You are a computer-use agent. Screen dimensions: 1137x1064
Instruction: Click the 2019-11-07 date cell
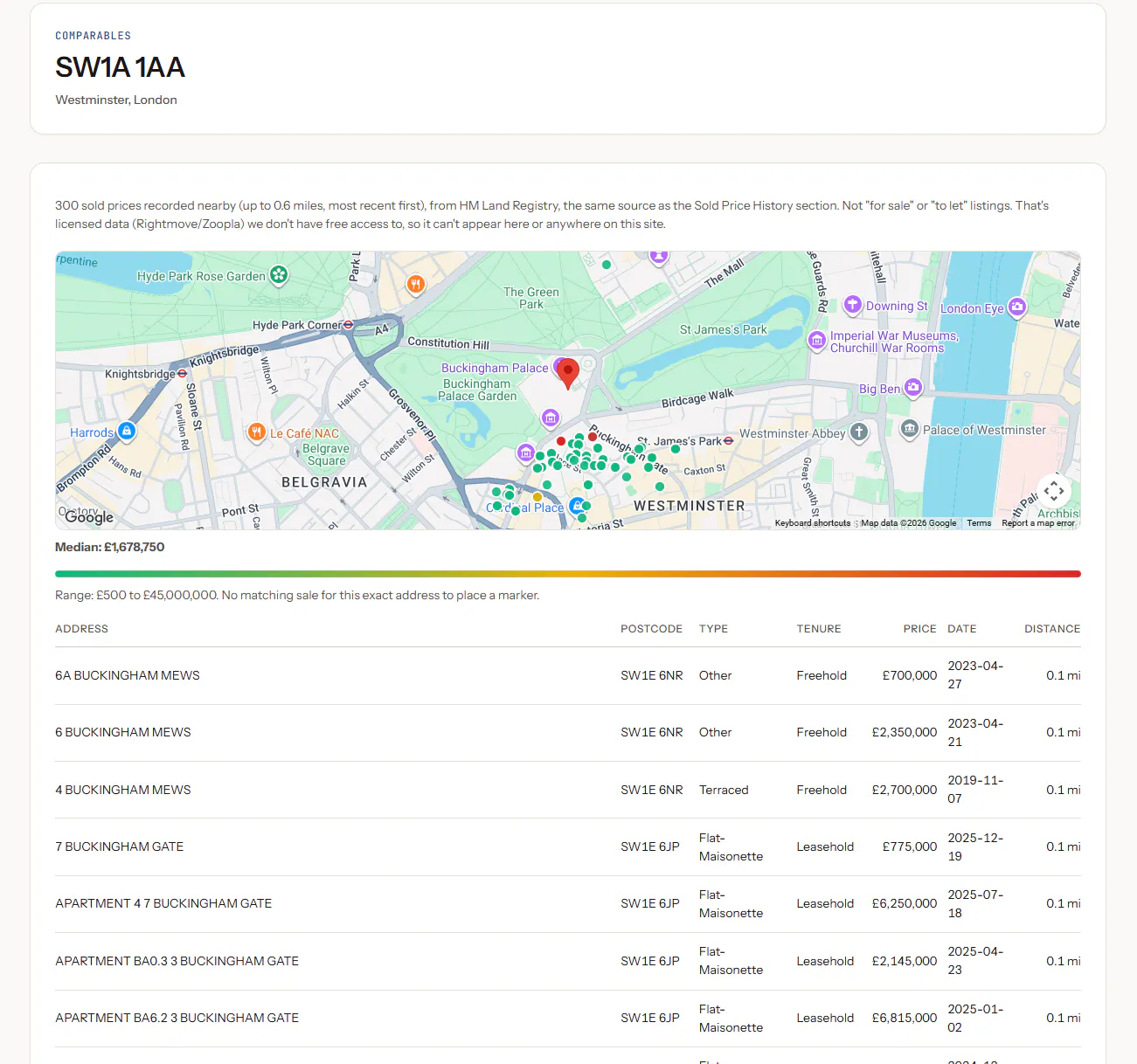tap(975, 790)
